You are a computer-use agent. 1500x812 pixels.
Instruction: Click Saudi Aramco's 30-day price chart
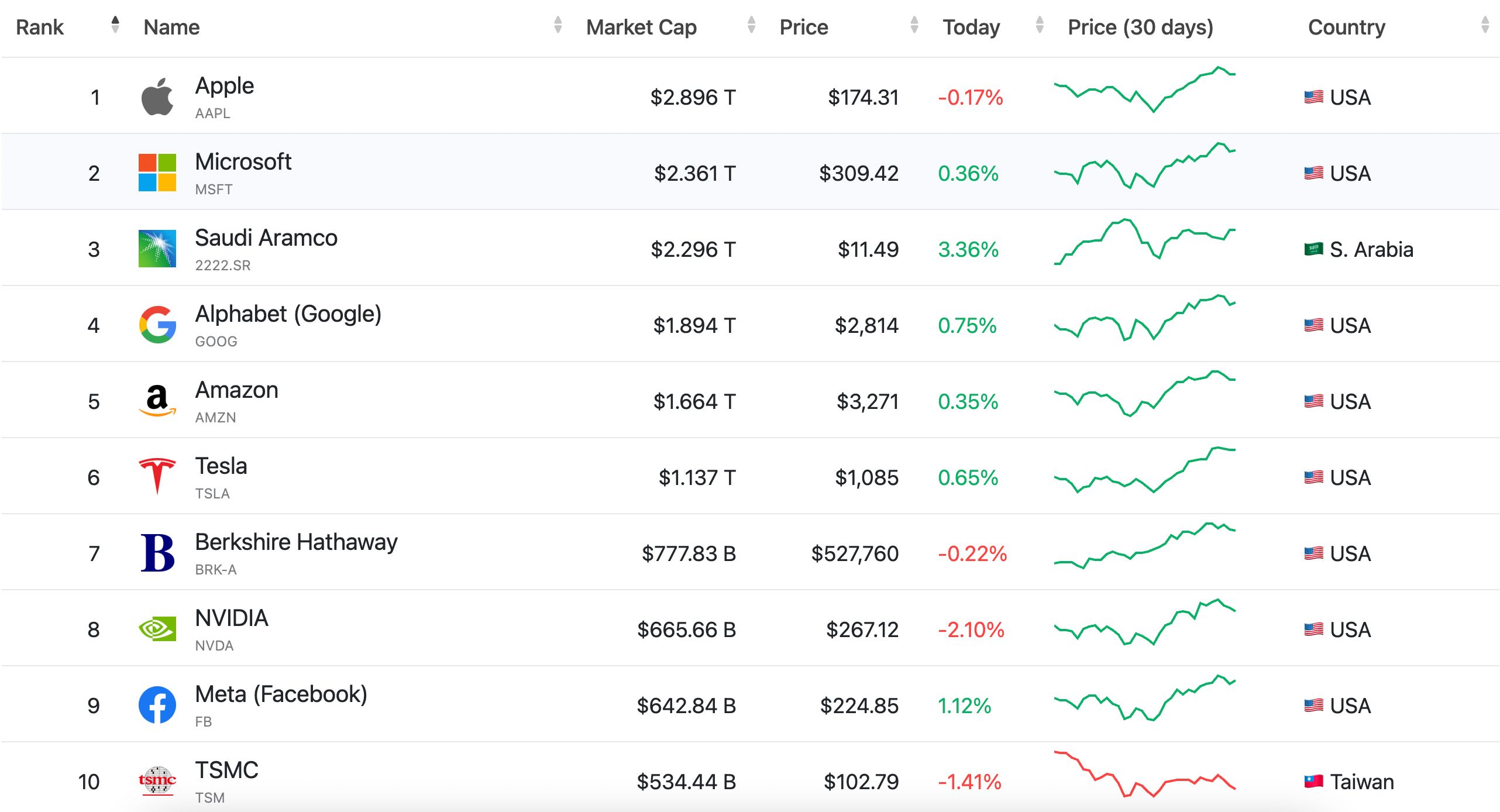pos(1144,241)
